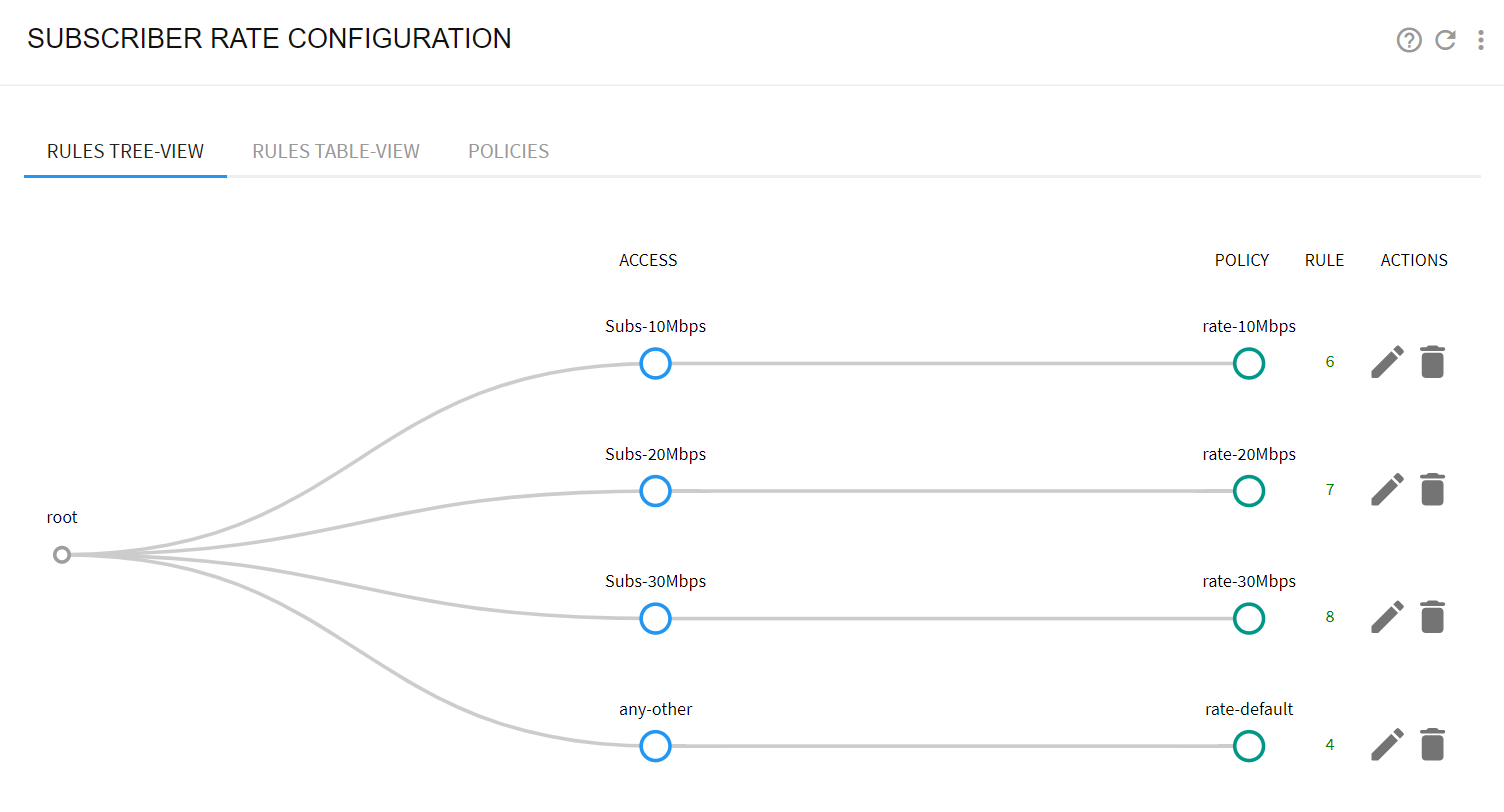Open the help question mark icon
Image resolution: width=1504 pixels, height=812 pixels.
[1409, 40]
